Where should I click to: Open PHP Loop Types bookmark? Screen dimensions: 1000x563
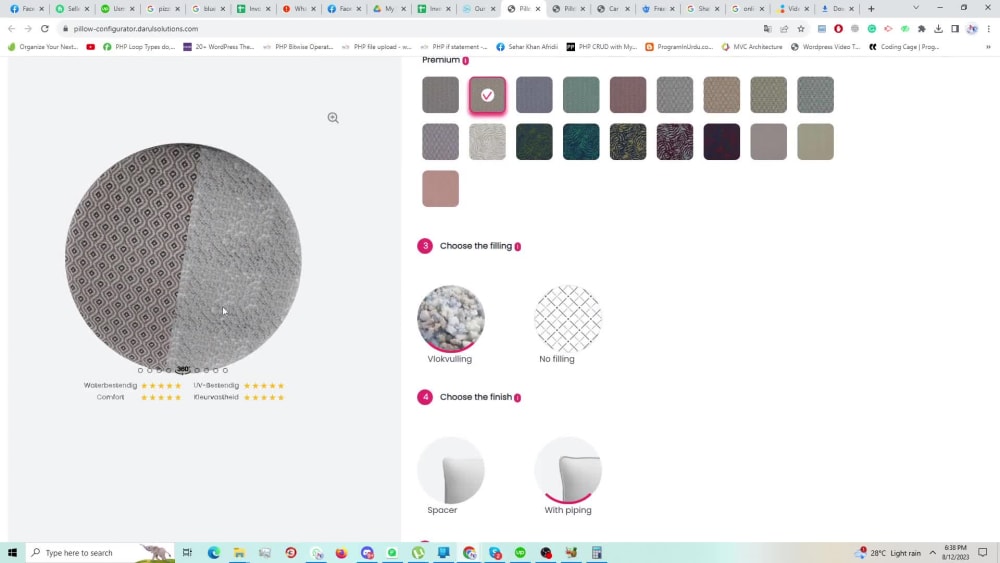point(138,47)
